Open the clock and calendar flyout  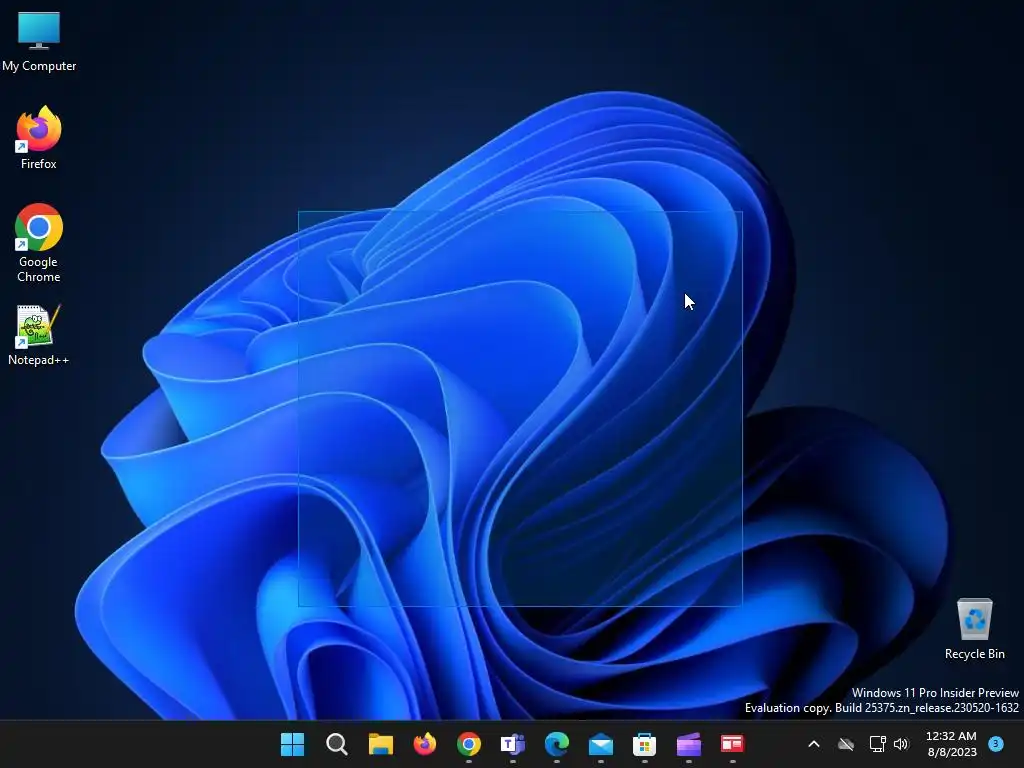pyautogui.click(x=952, y=744)
